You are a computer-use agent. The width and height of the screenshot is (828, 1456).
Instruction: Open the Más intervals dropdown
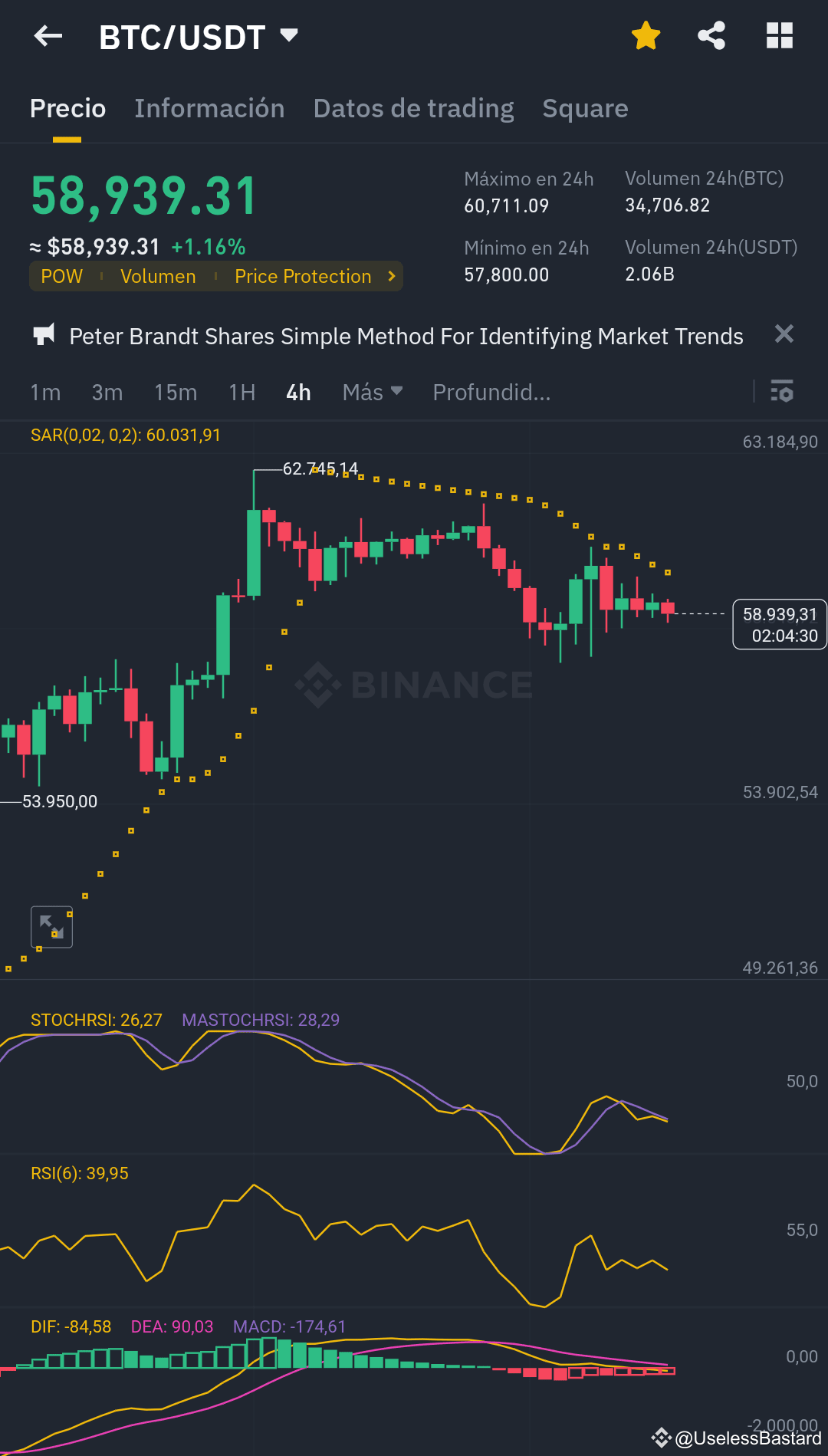[x=373, y=392]
